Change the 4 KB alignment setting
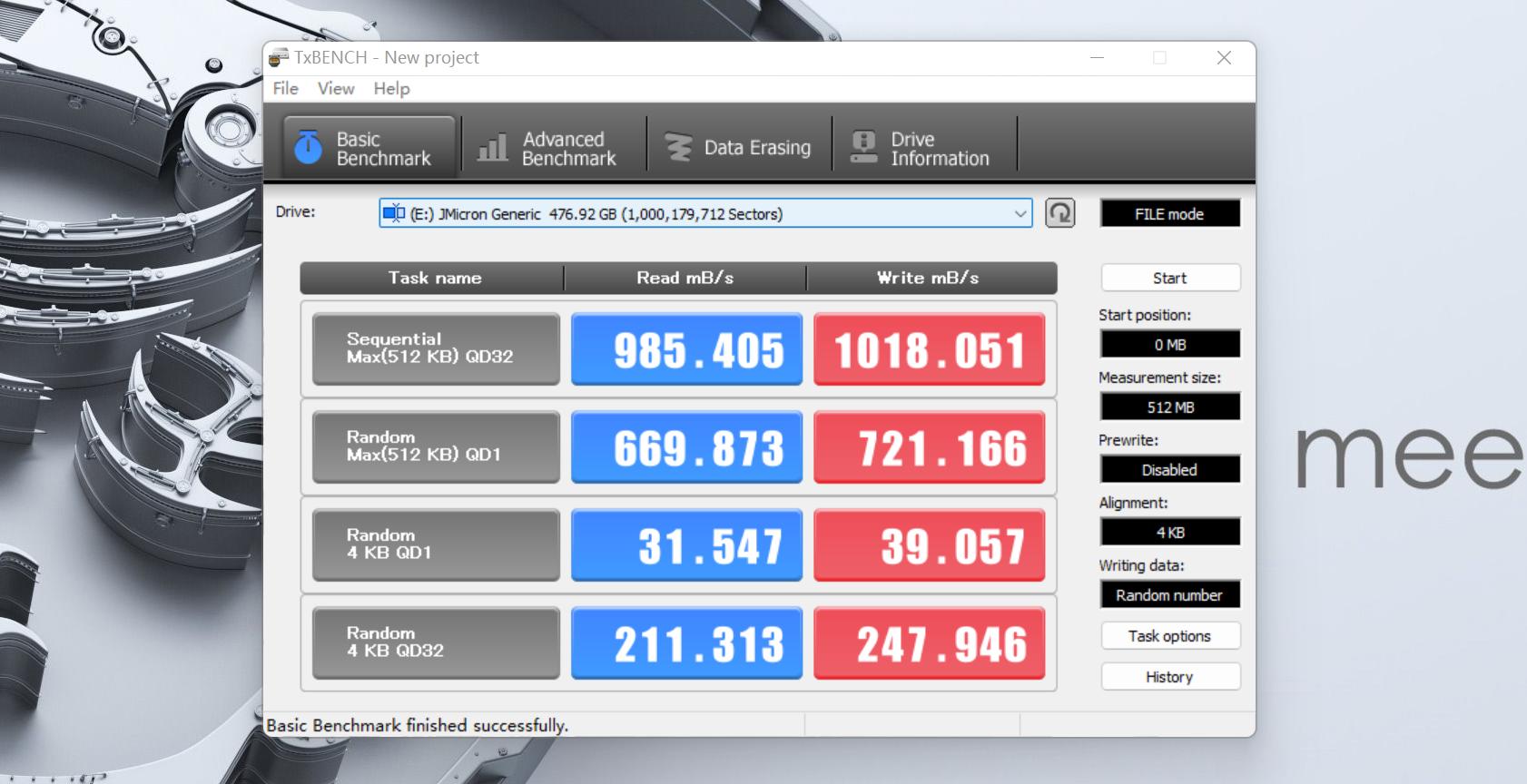Image resolution: width=1527 pixels, height=784 pixels. 1170,533
